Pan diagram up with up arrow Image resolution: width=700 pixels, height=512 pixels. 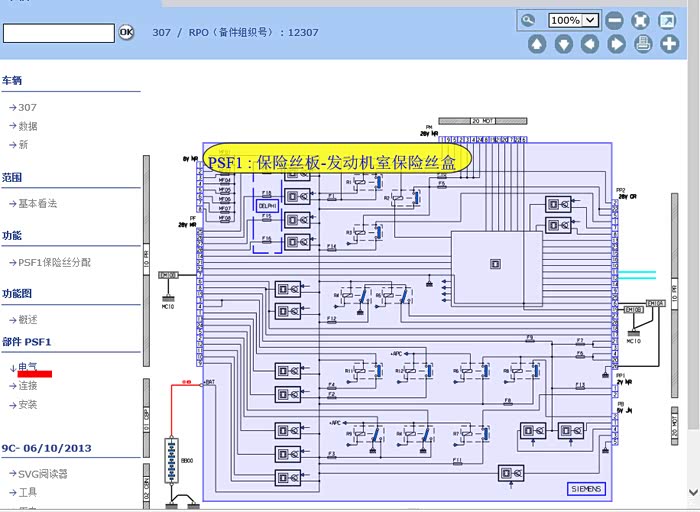pos(537,44)
